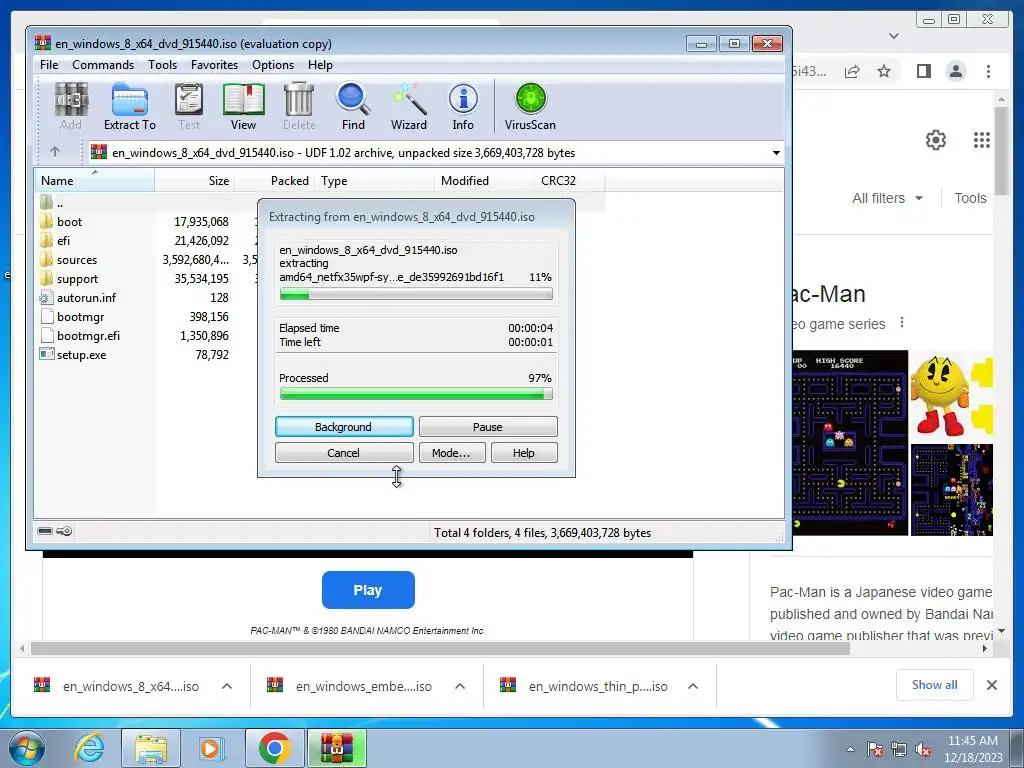Screen dimensions: 1024x768
Task: Bookmark page with the star icon
Action: pos(884,71)
